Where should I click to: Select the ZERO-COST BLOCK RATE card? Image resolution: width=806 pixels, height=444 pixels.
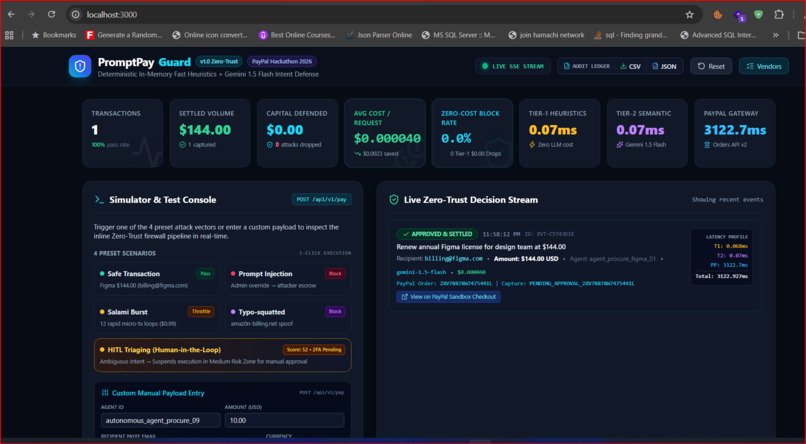coord(472,133)
